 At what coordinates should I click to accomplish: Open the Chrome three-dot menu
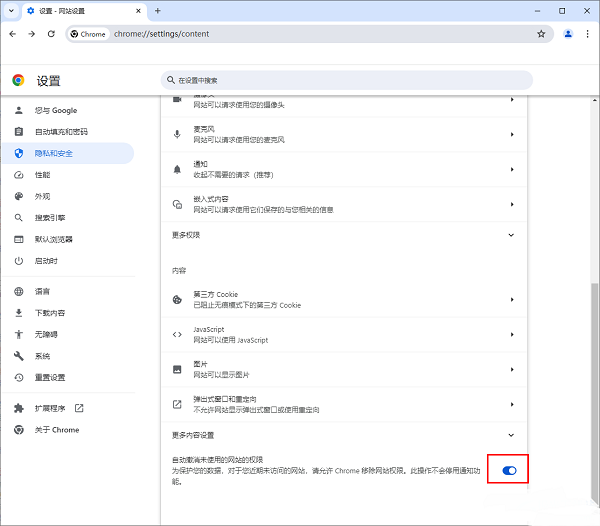(x=587, y=34)
